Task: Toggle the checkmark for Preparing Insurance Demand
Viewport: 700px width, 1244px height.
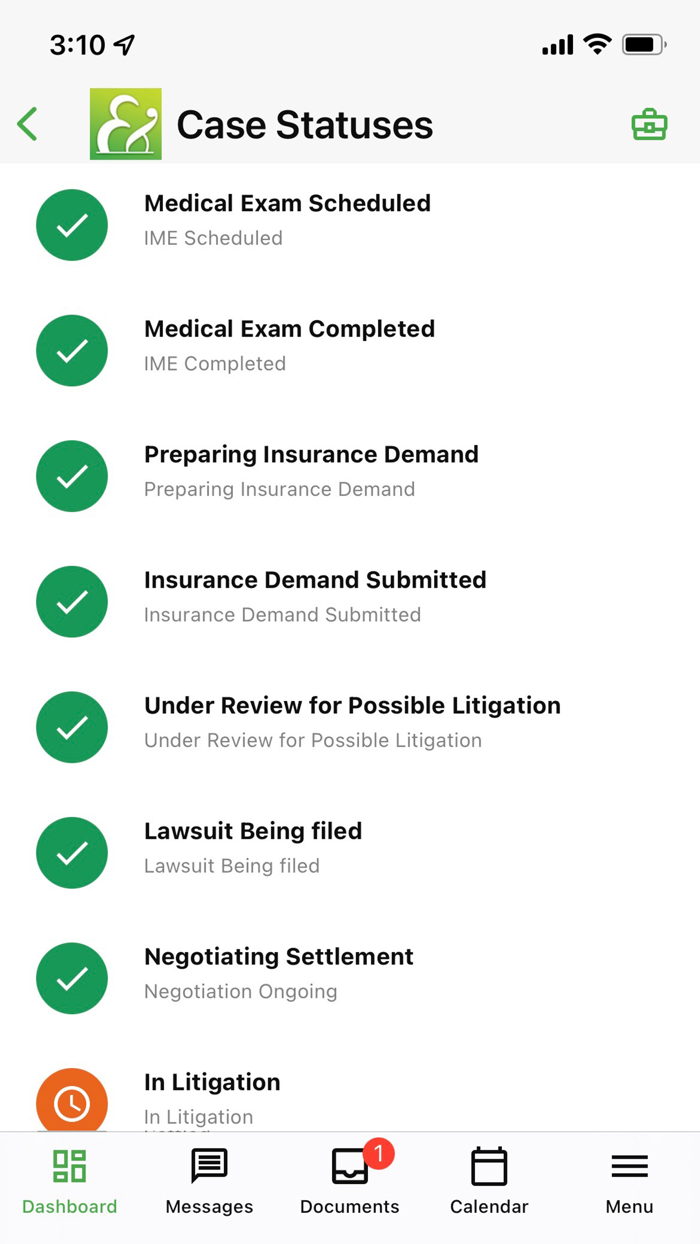Action: coord(72,476)
